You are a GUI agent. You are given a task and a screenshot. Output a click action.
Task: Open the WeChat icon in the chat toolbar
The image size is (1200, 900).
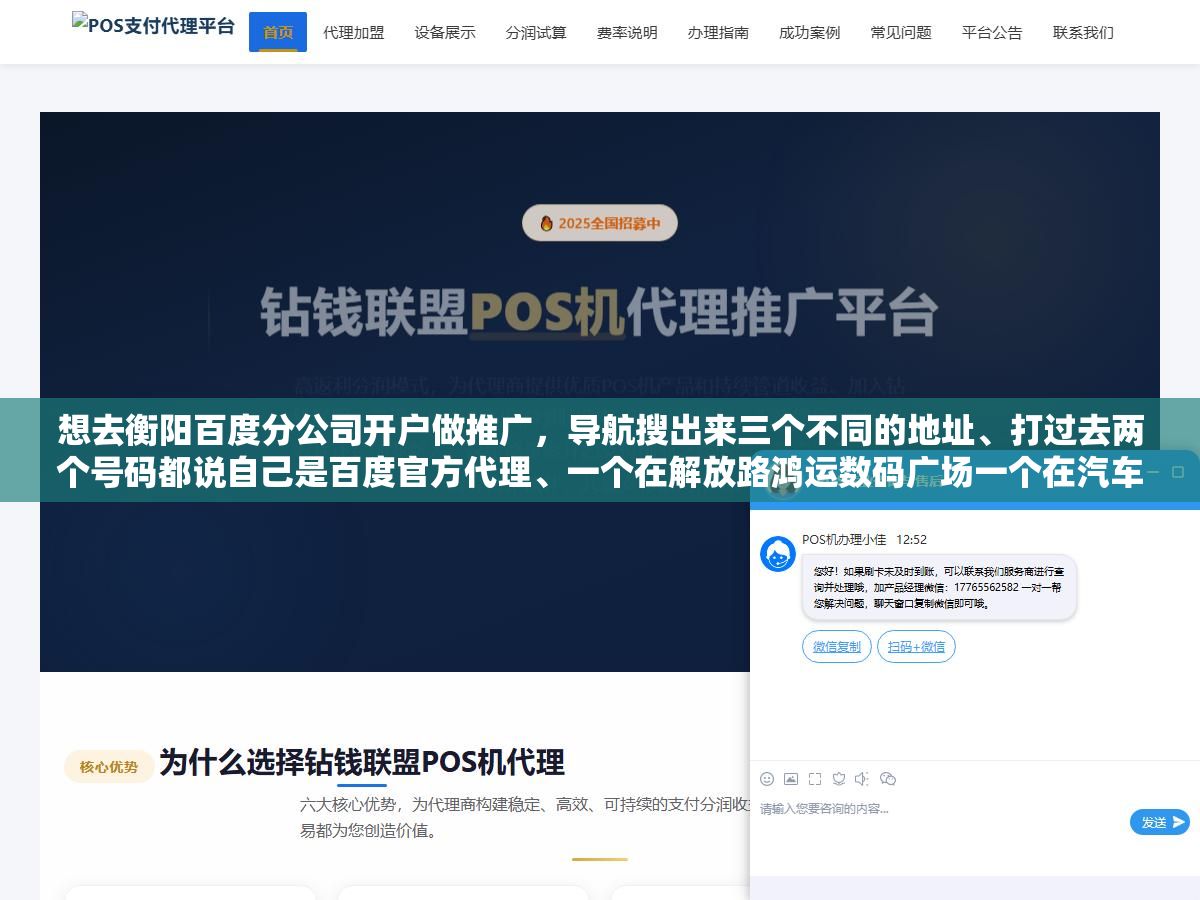click(x=887, y=778)
